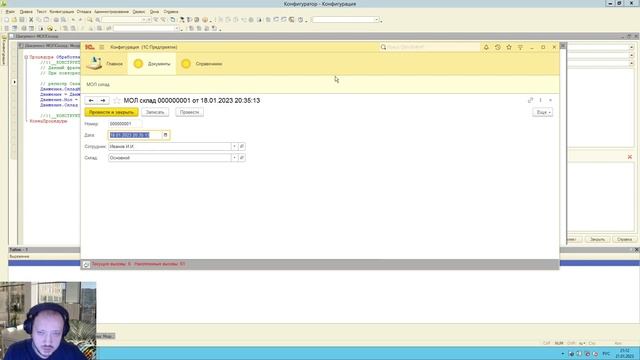Expand the Сотрудник dropdown list
This screenshot has height=360, width=640.
234,147
